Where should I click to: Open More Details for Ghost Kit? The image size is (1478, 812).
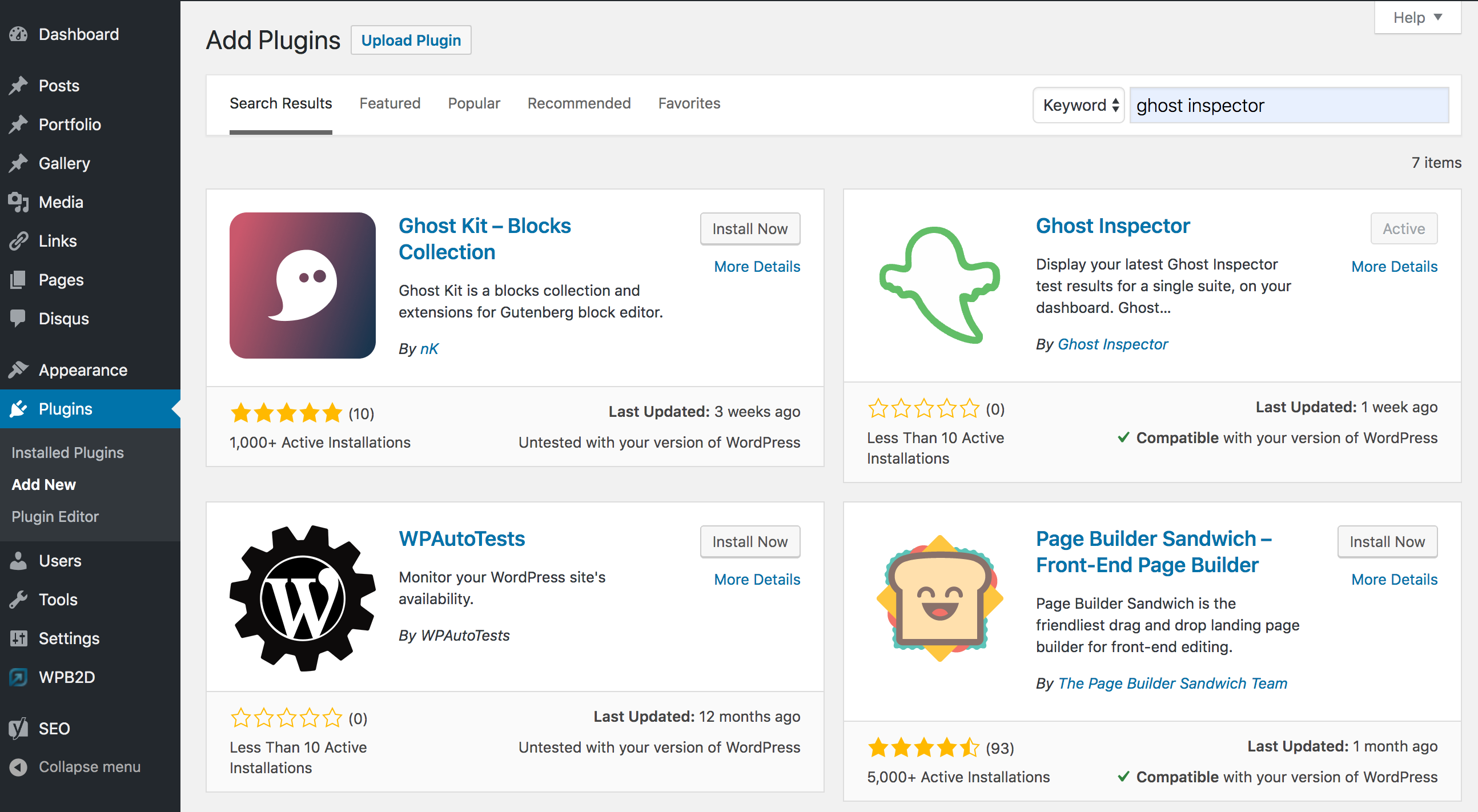pos(757,267)
